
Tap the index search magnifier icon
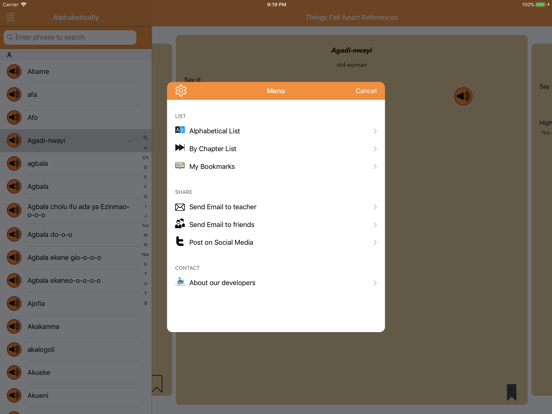point(145,138)
